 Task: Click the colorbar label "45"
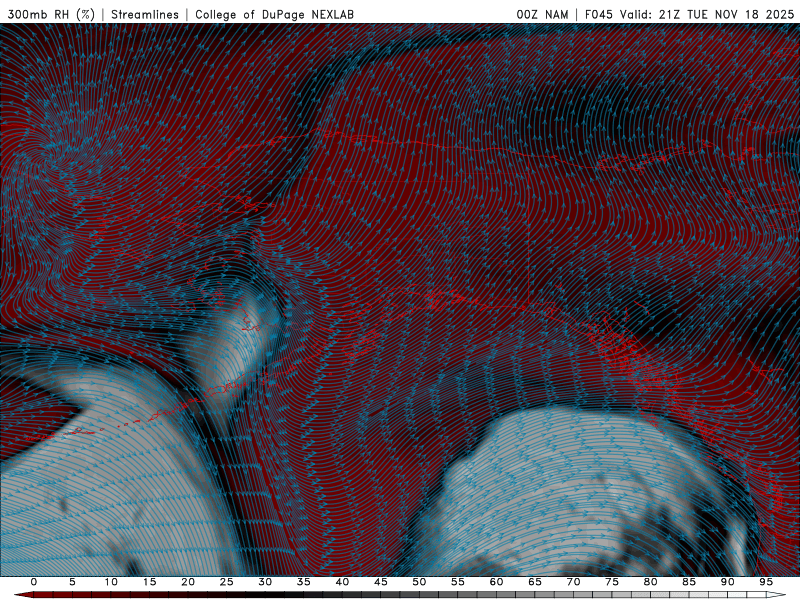[381, 582]
